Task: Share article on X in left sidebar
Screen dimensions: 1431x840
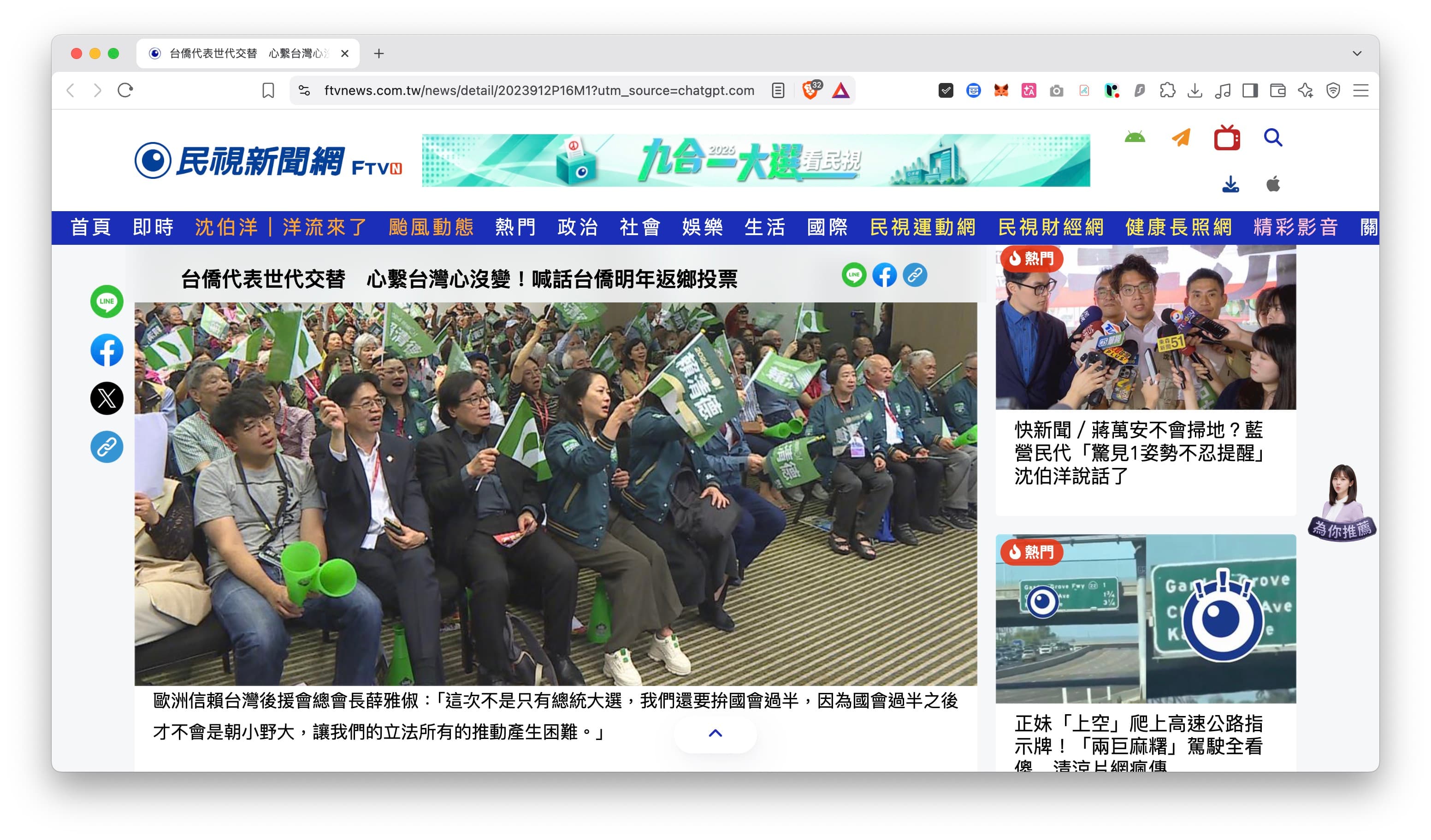Action: click(107, 398)
